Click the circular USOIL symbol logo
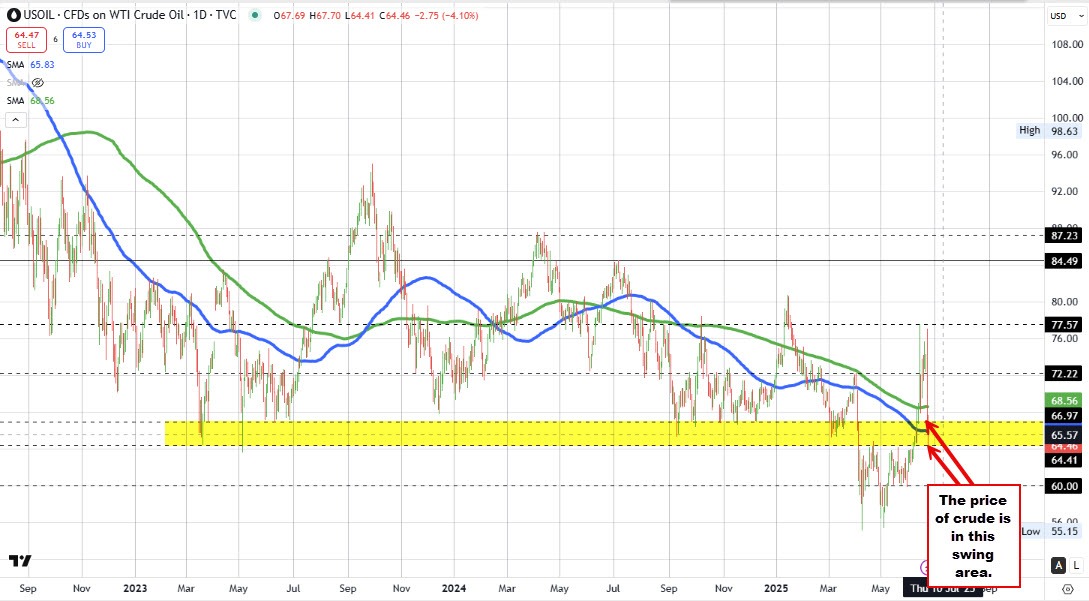Image resolution: width=1089 pixels, height=601 pixels. coord(13,15)
